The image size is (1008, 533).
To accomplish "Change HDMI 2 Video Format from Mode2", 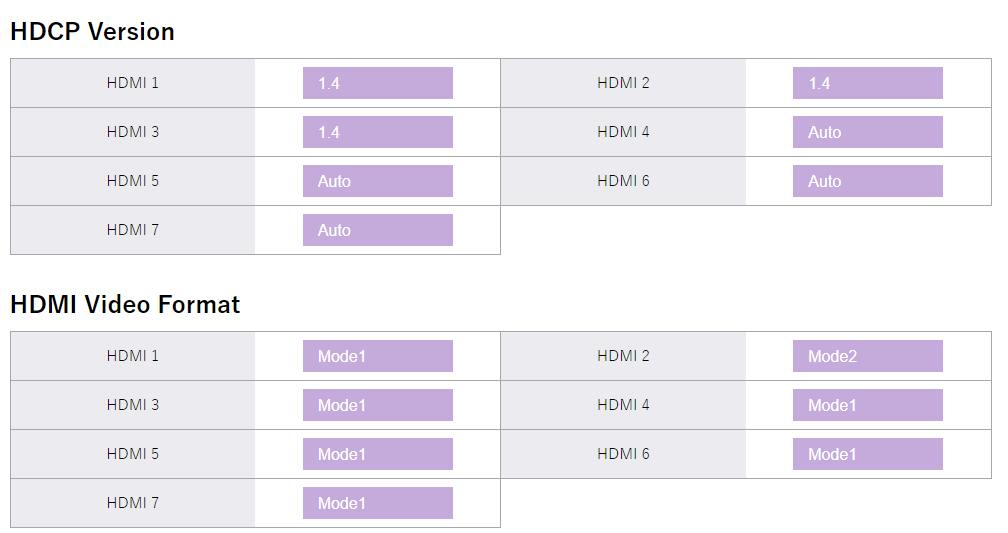I will (x=867, y=356).
